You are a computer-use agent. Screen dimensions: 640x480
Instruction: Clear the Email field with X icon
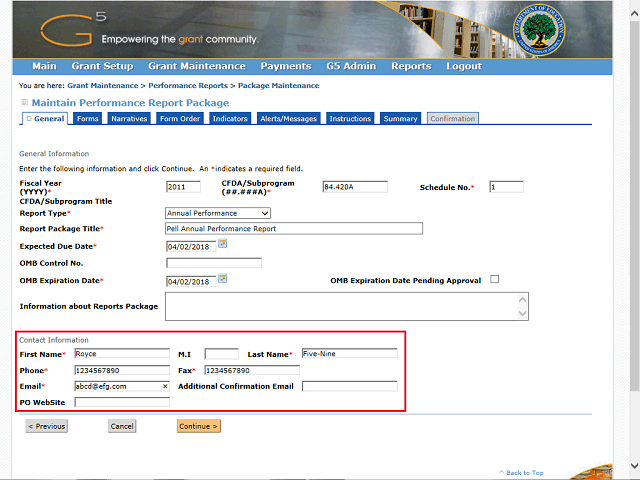click(165, 386)
